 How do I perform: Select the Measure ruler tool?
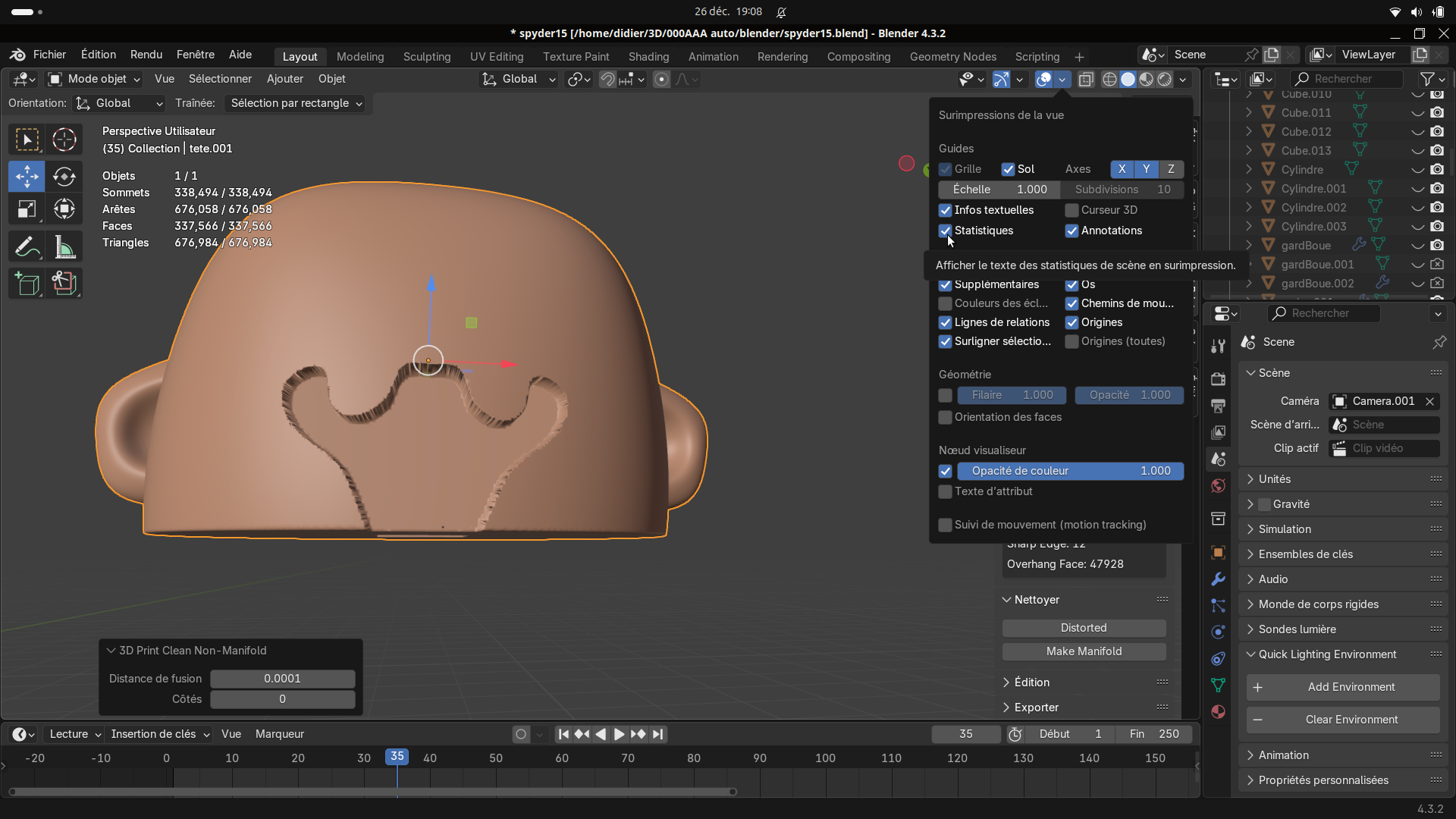pos(64,247)
